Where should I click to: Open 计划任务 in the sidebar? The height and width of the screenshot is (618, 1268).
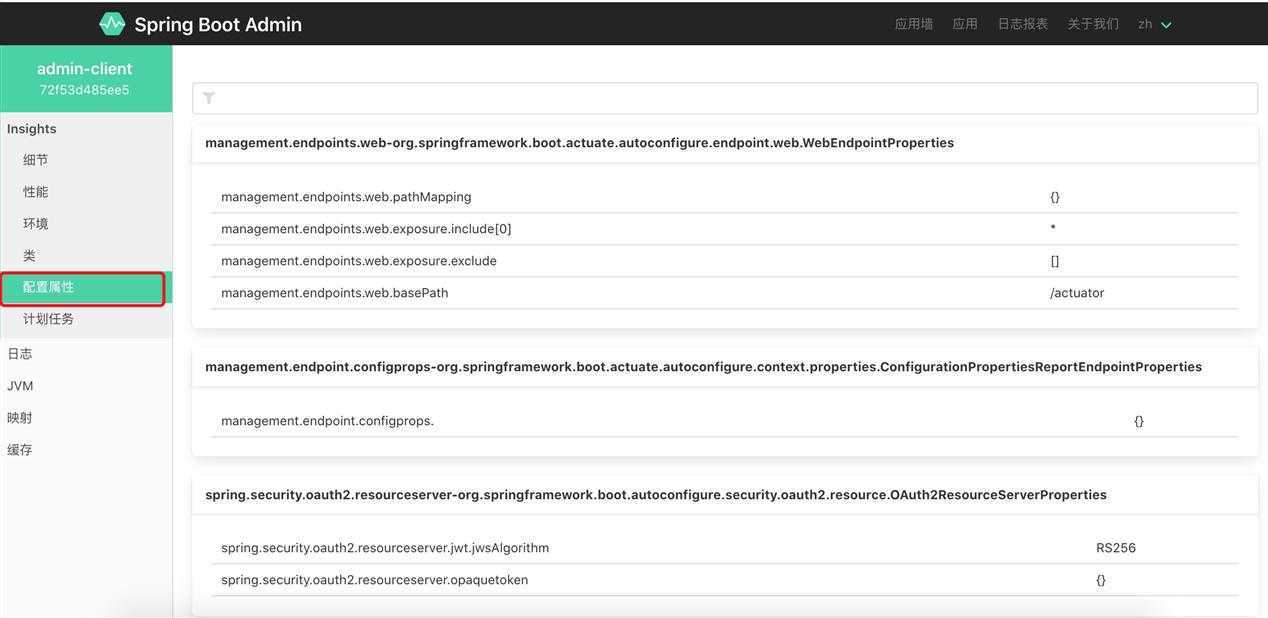click(x=49, y=319)
